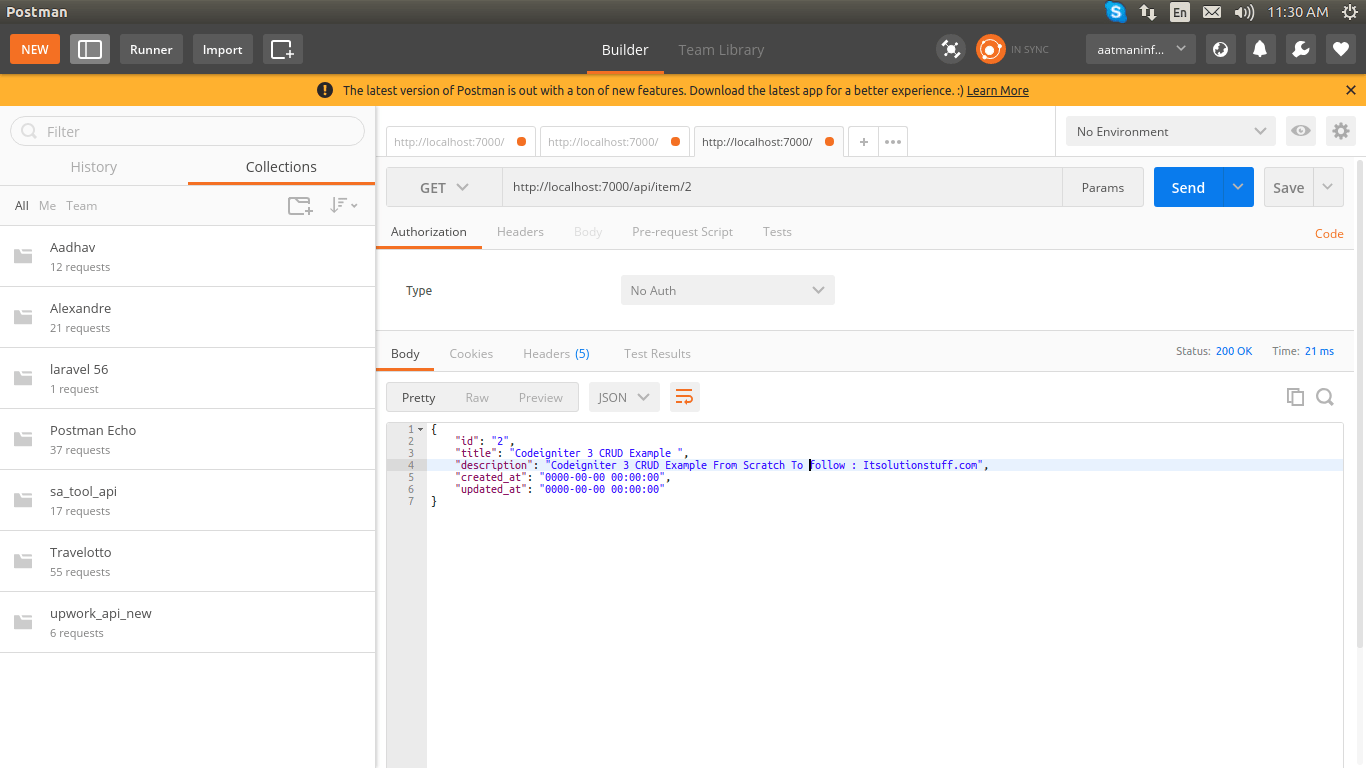This screenshot has width=1366, height=768.
Task: Open a new window with the plus-window icon
Action: (282, 49)
